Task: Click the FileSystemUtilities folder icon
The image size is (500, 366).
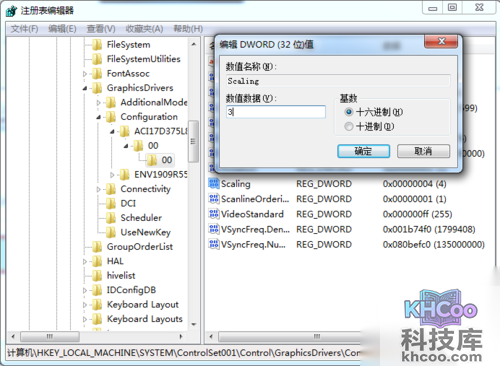Action: [x=97, y=59]
